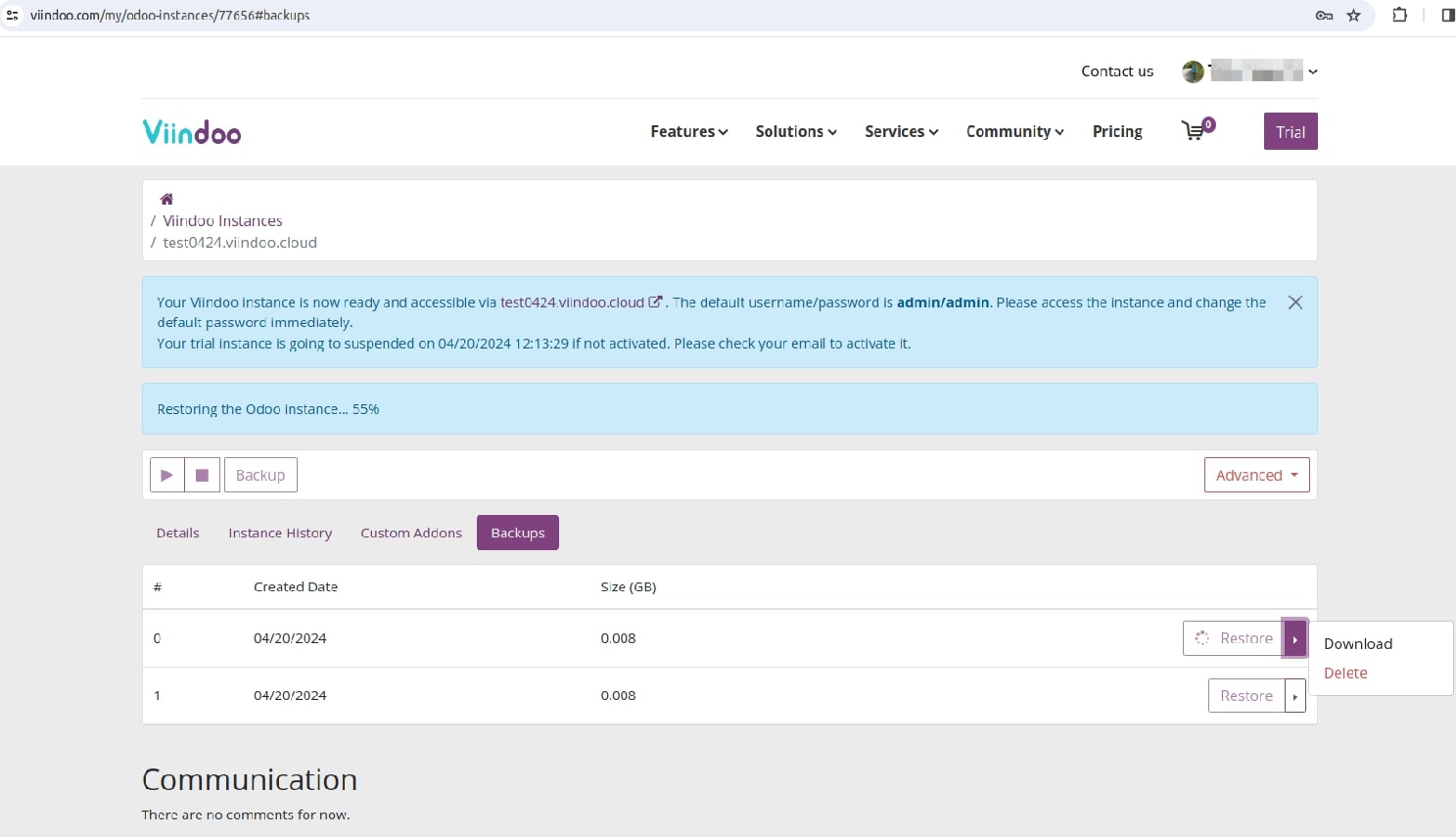Stop the instance with stop button
Viewport: 1456px width, 837px height.
[x=202, y=475]
